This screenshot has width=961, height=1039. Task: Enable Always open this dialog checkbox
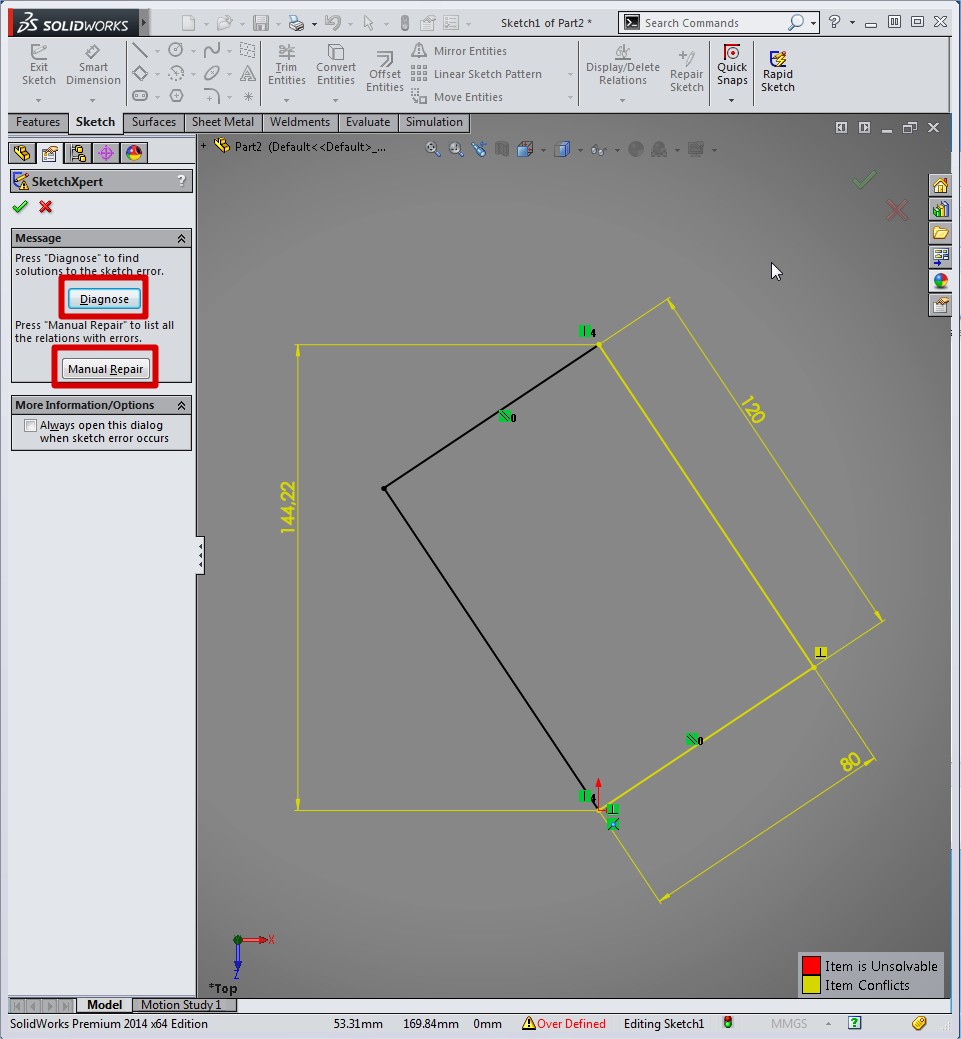(x=30, y=426)
